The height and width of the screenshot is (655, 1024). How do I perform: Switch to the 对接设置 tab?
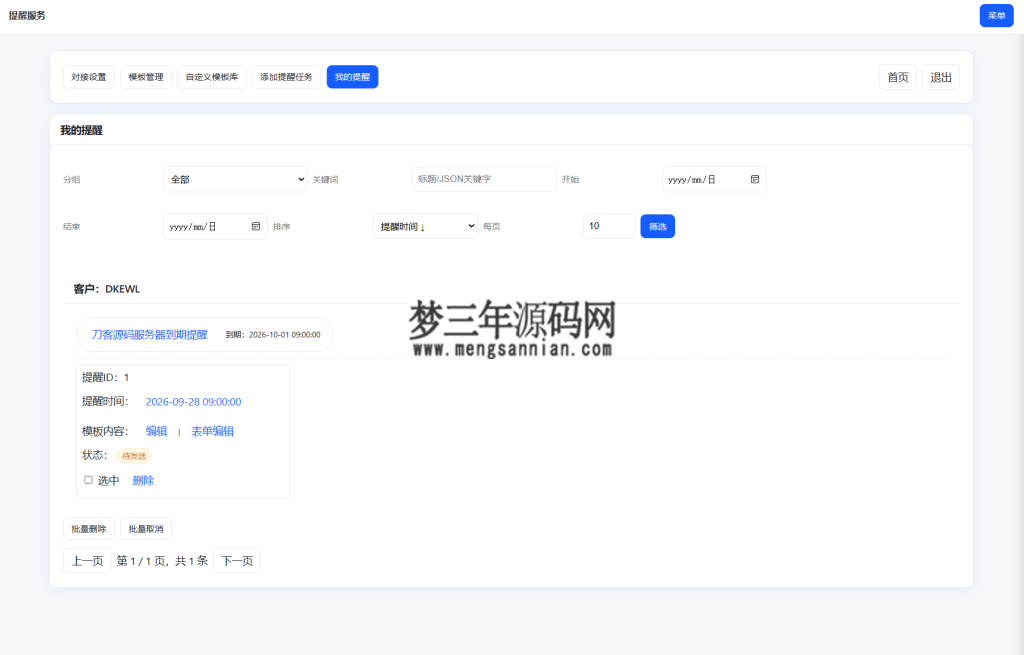[88, 76]
